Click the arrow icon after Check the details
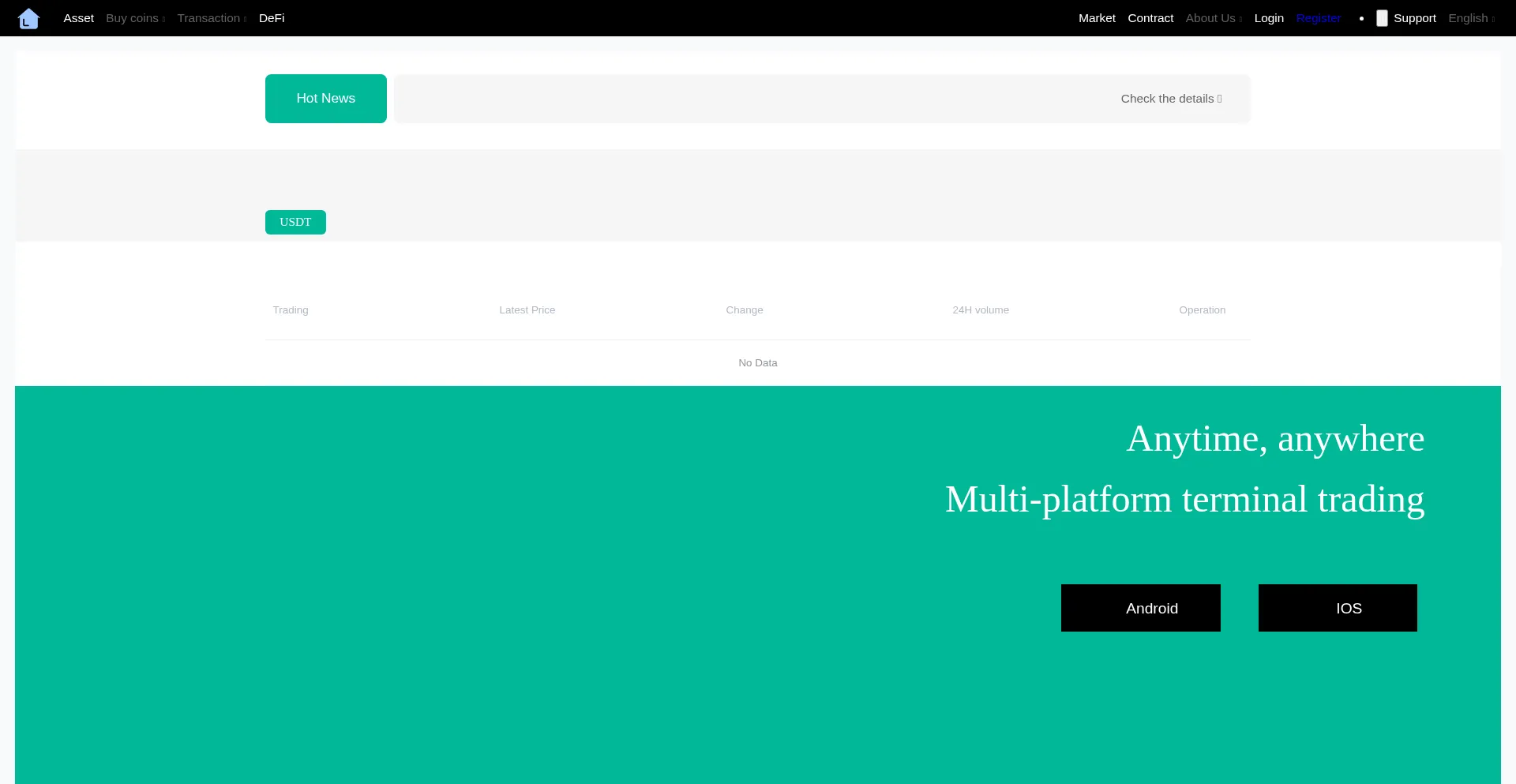 (1219, 99)
